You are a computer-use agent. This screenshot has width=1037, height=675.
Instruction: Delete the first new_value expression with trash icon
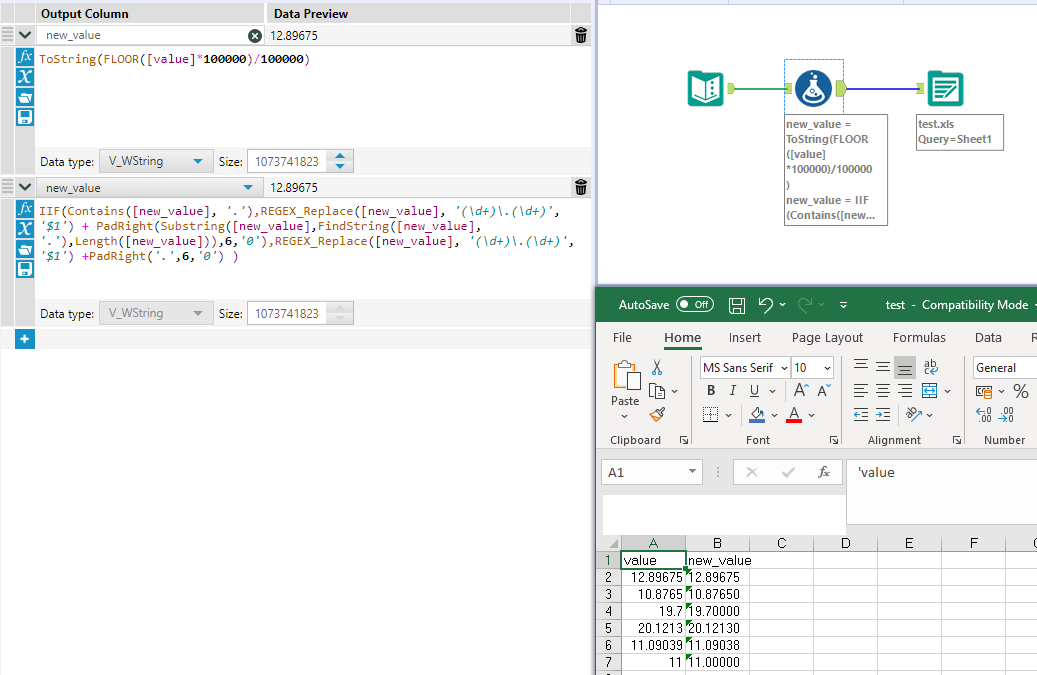point(581,36)
